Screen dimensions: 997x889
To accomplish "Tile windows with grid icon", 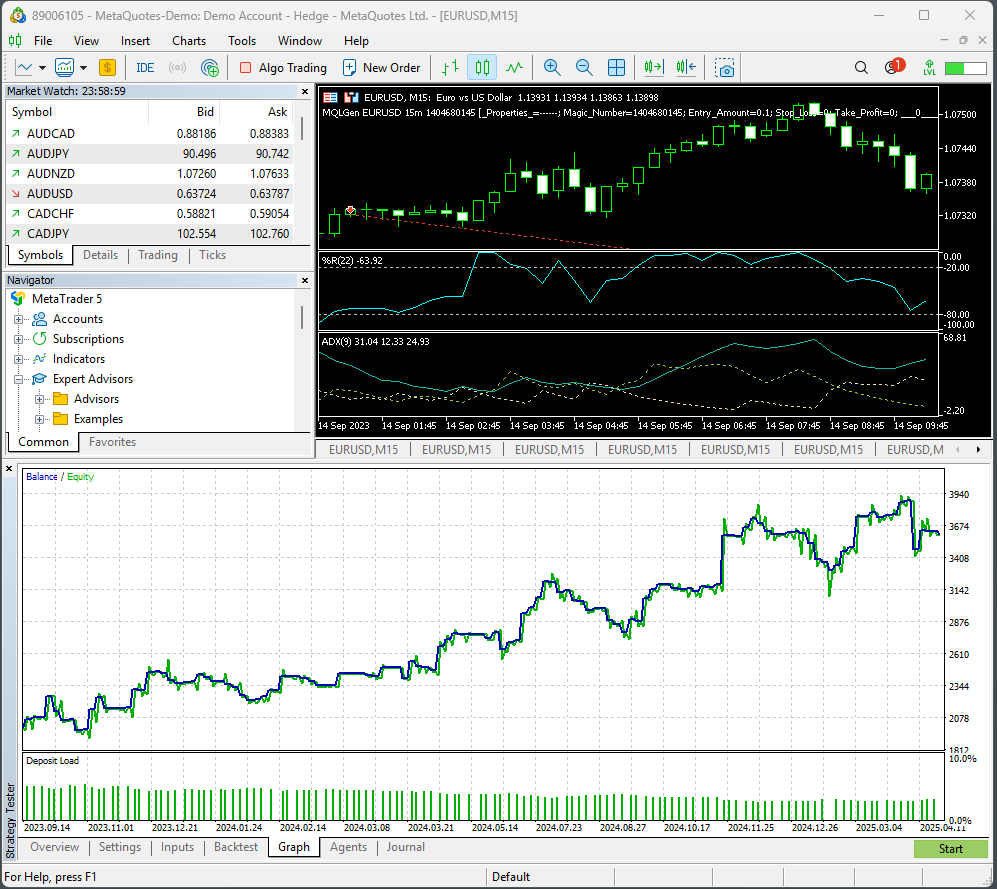I will click(616, 67).
